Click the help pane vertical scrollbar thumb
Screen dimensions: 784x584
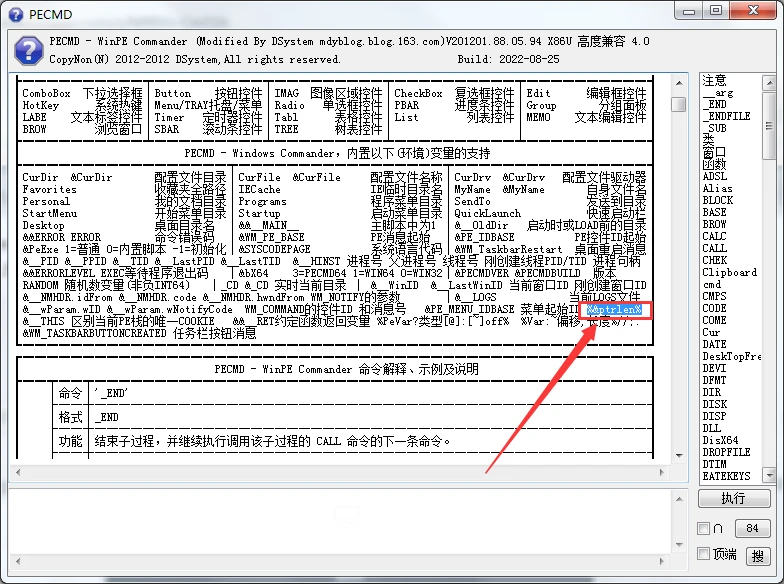click(x=678, y=104)
